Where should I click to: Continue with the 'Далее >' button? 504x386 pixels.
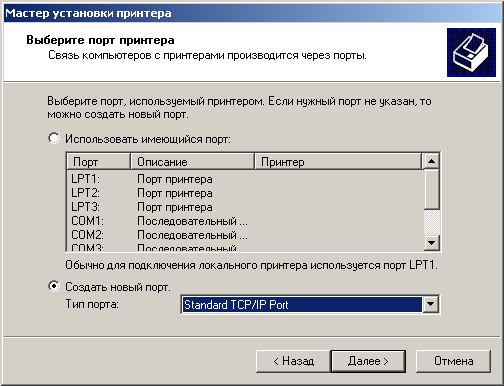(x=368, y=361)
